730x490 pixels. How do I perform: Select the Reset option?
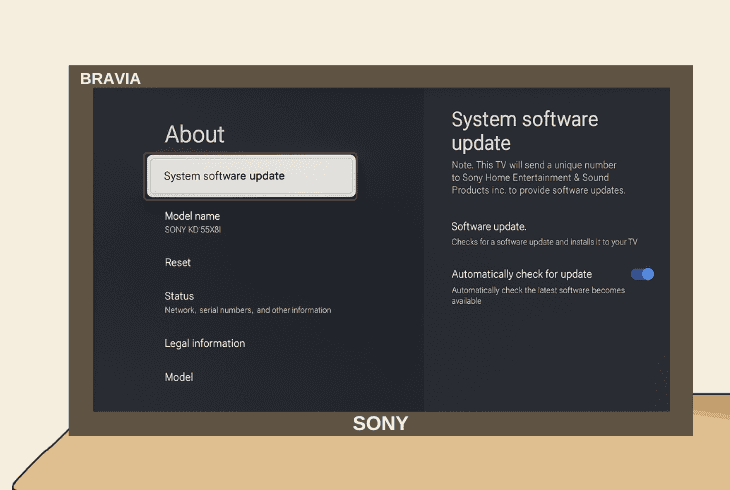178,262
